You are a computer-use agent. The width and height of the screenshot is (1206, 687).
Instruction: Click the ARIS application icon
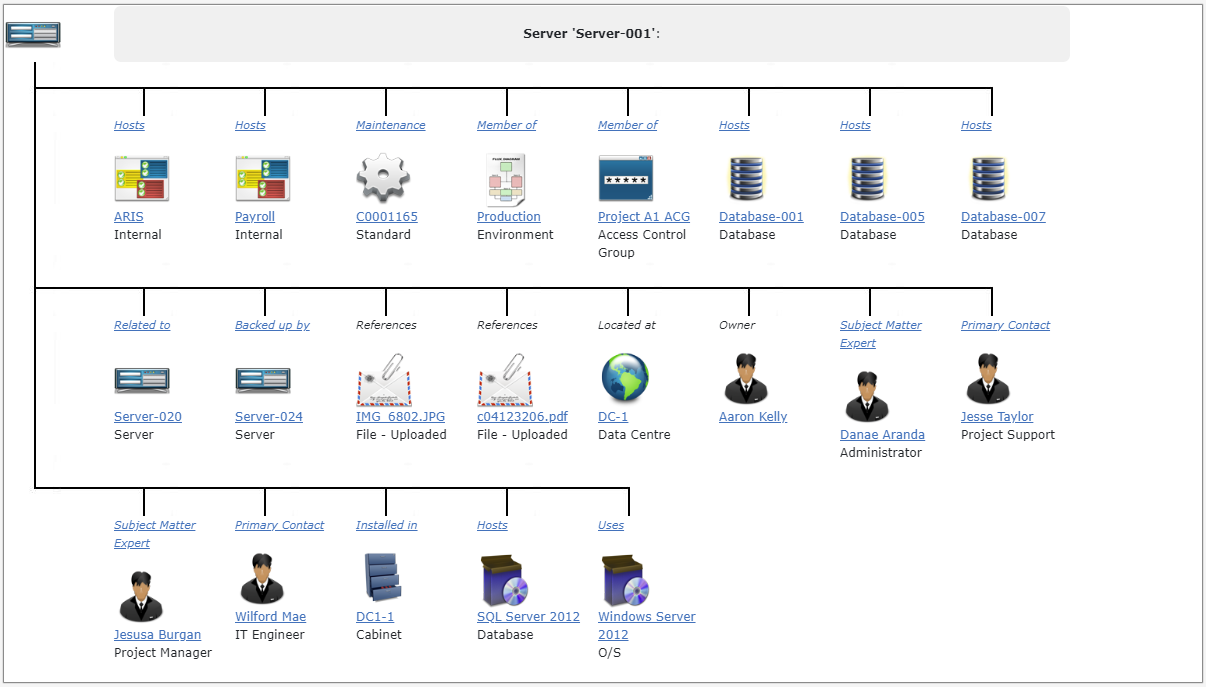pyautogui.click(x=141, y=179)
